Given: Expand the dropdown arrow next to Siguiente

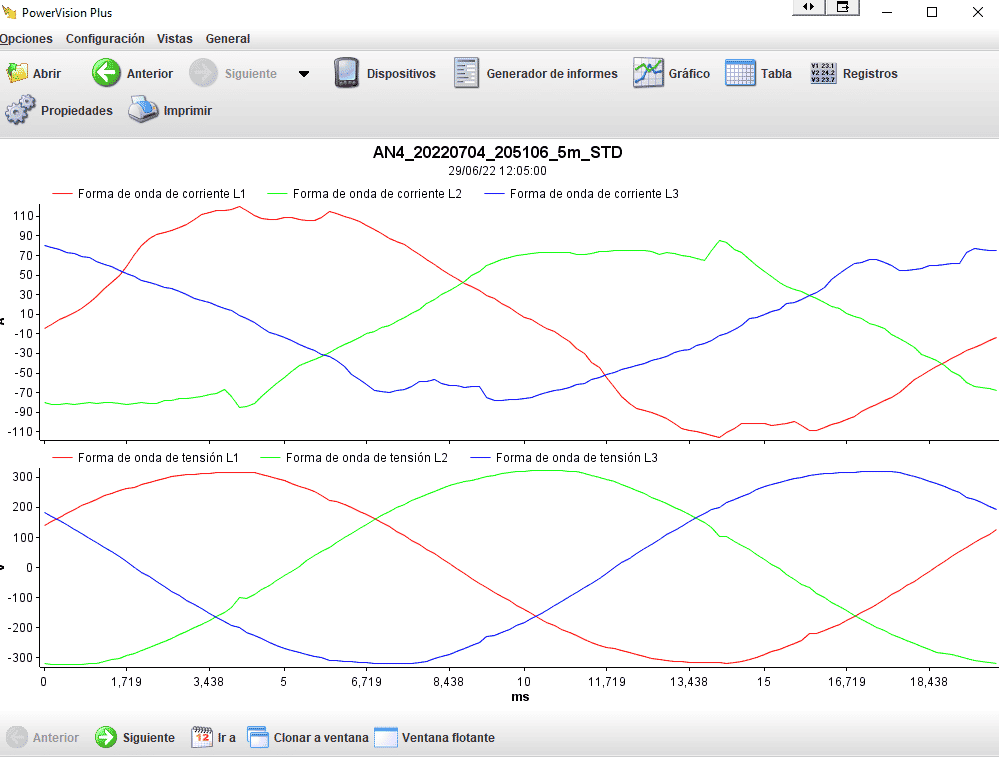Looking at the screenshot, I should coord(304,74).
